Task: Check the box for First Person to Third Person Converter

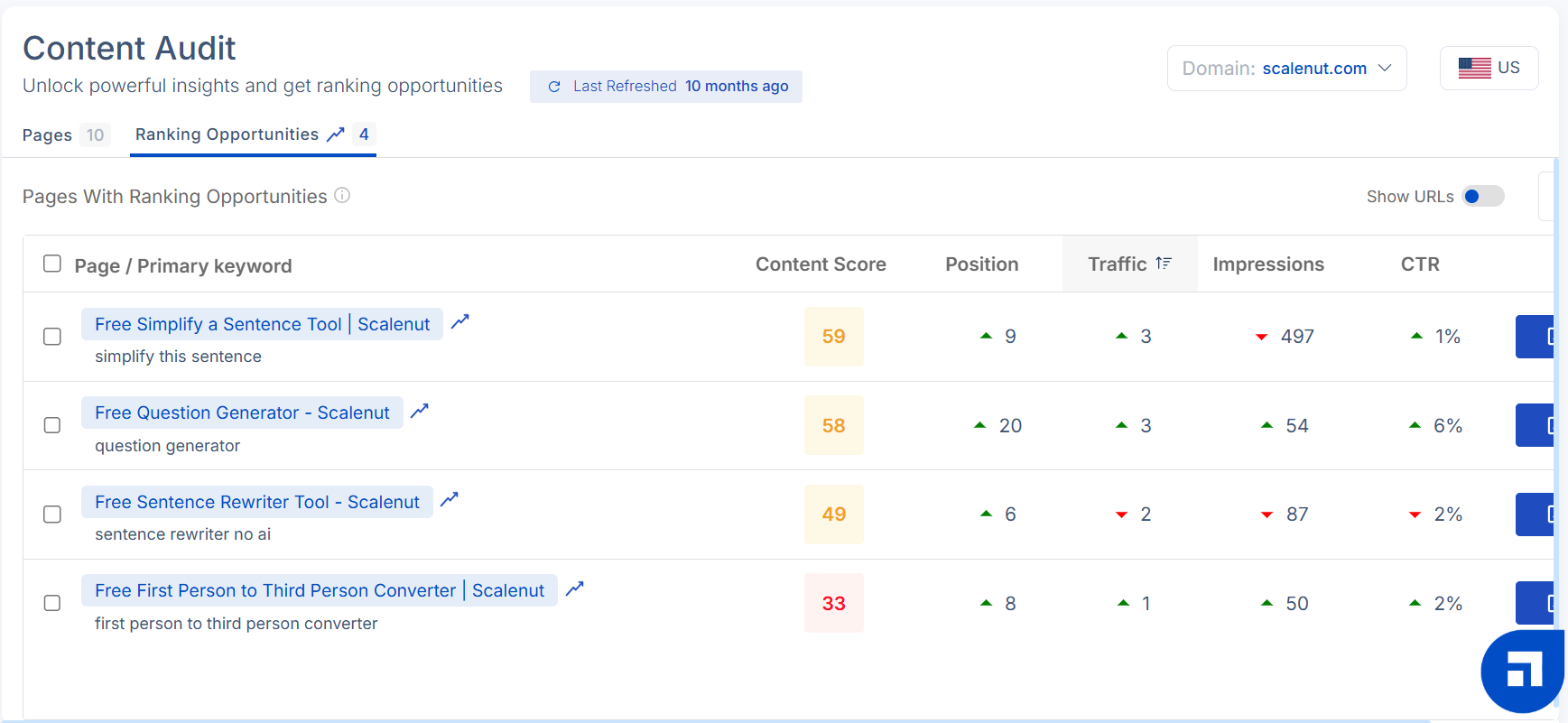Action: coord(52,603)
